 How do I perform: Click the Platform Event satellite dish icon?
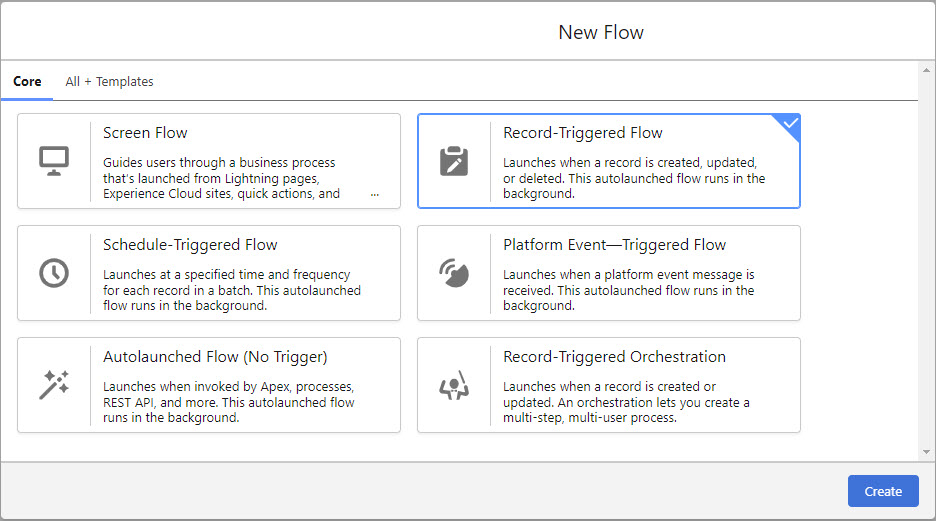click(454, 273)
